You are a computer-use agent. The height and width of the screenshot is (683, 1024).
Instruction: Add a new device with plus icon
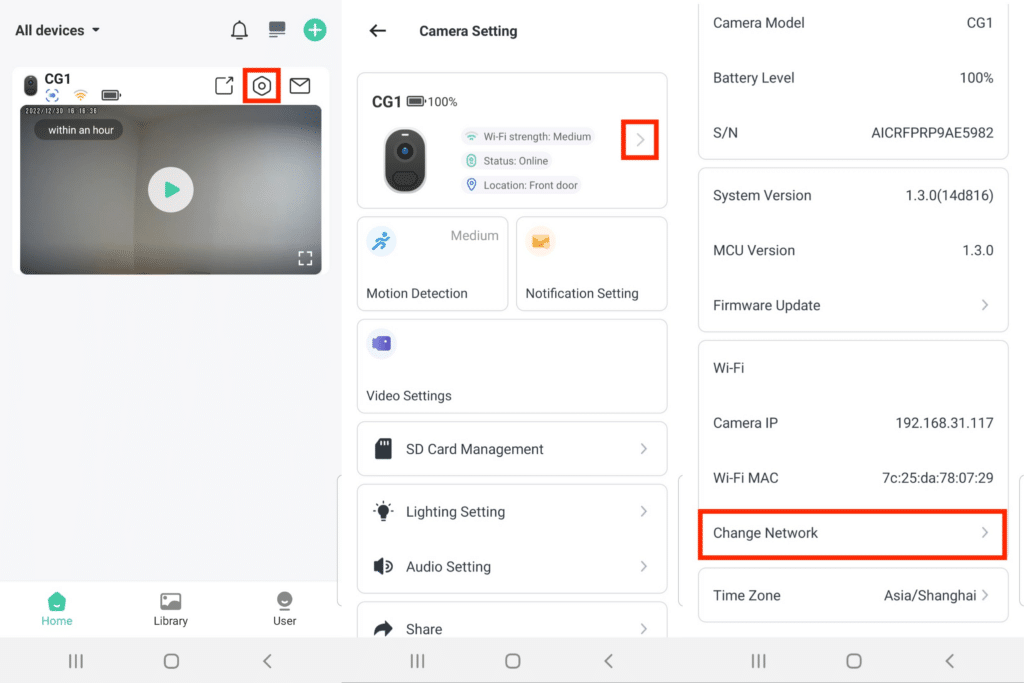[315, 30]
